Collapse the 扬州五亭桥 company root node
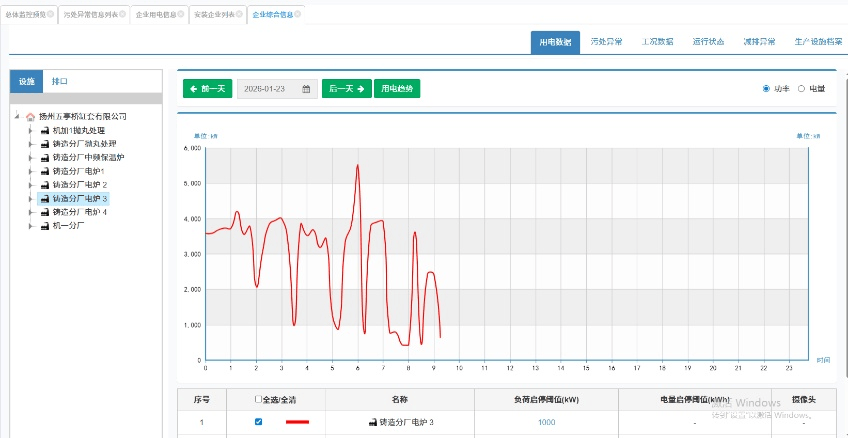 (x=17, y=117)
